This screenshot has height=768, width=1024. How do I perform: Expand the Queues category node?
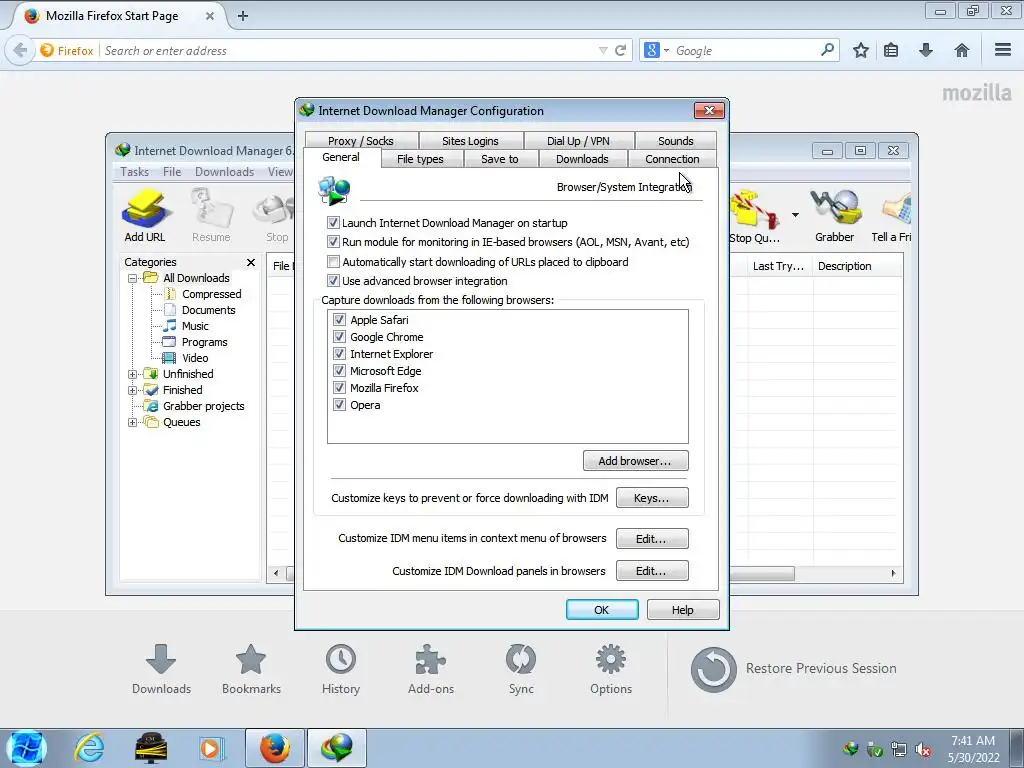click(133, 422)
